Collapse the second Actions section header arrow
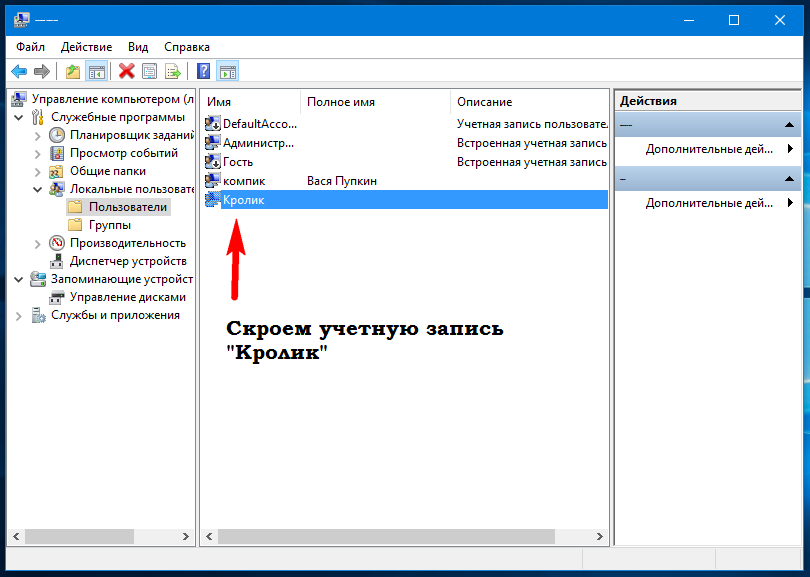 789,179
